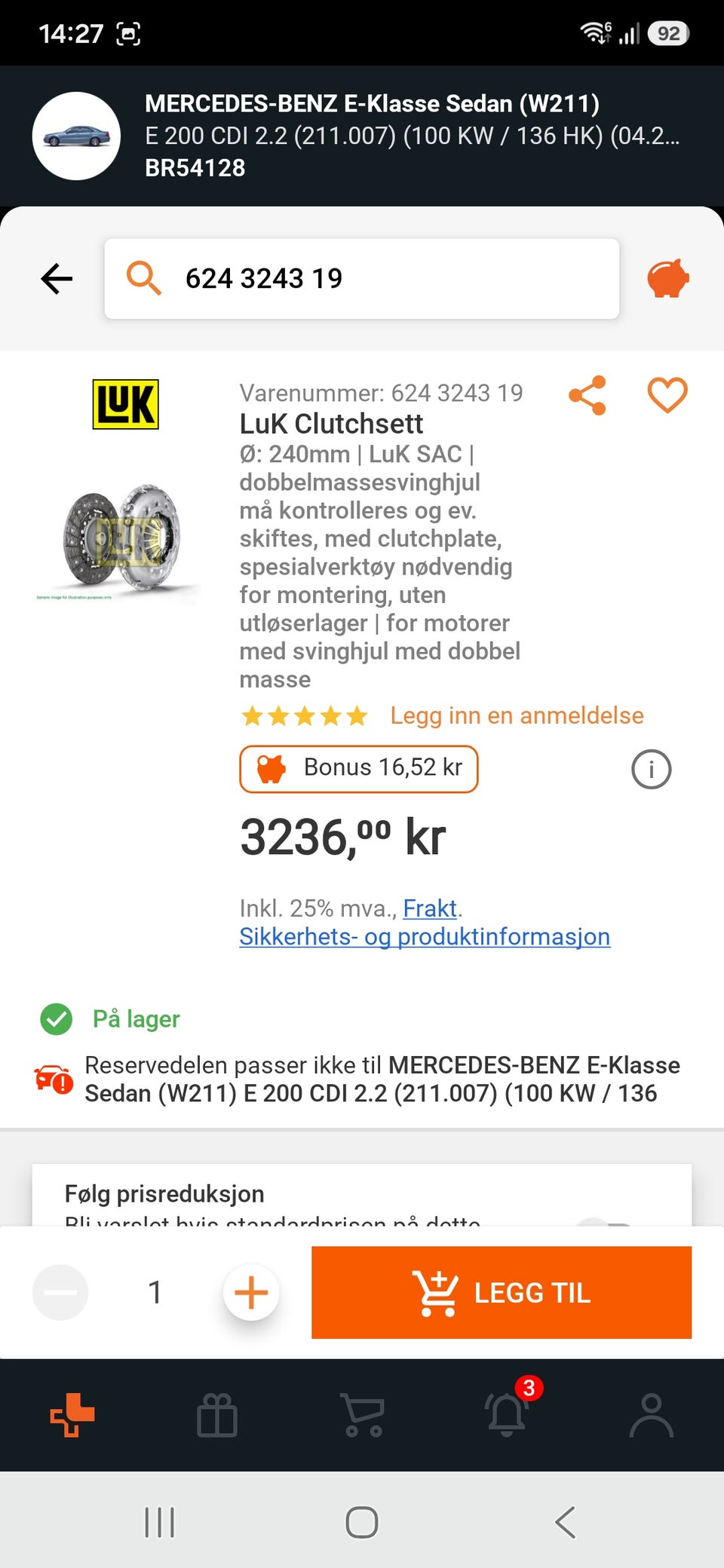Viewport: 724px width, 1568px height.
Task: Share this LuK Clutchsett product
Action: click(587, 395)
